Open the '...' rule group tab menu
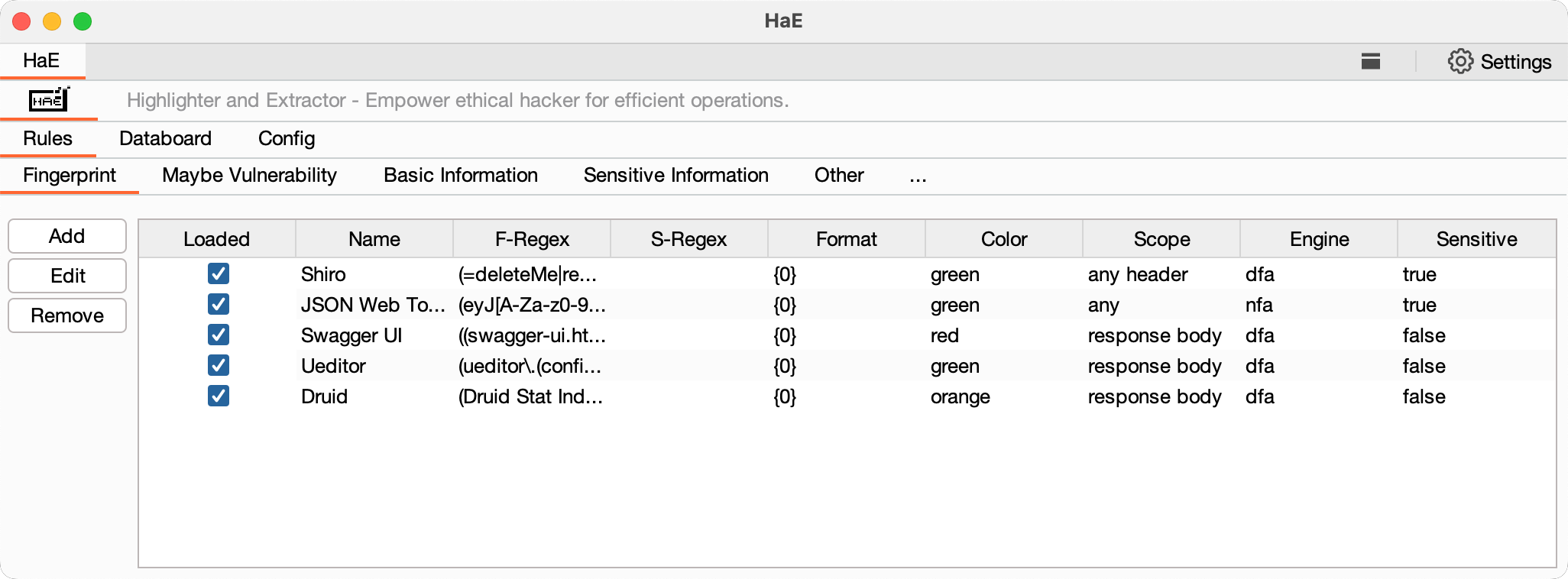The width and height of the screenshot is (1568, 579). (918, 176)
